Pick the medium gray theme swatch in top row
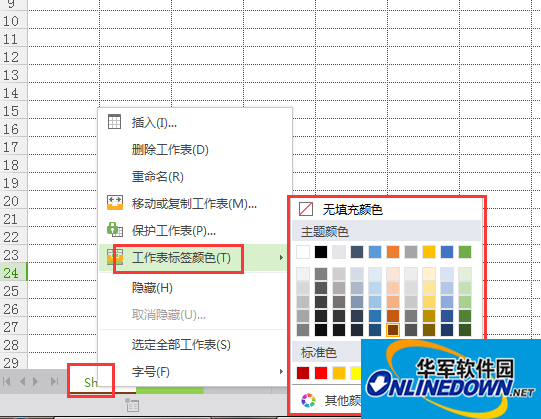The image size is (541, 419). click(x=411, y=252)
